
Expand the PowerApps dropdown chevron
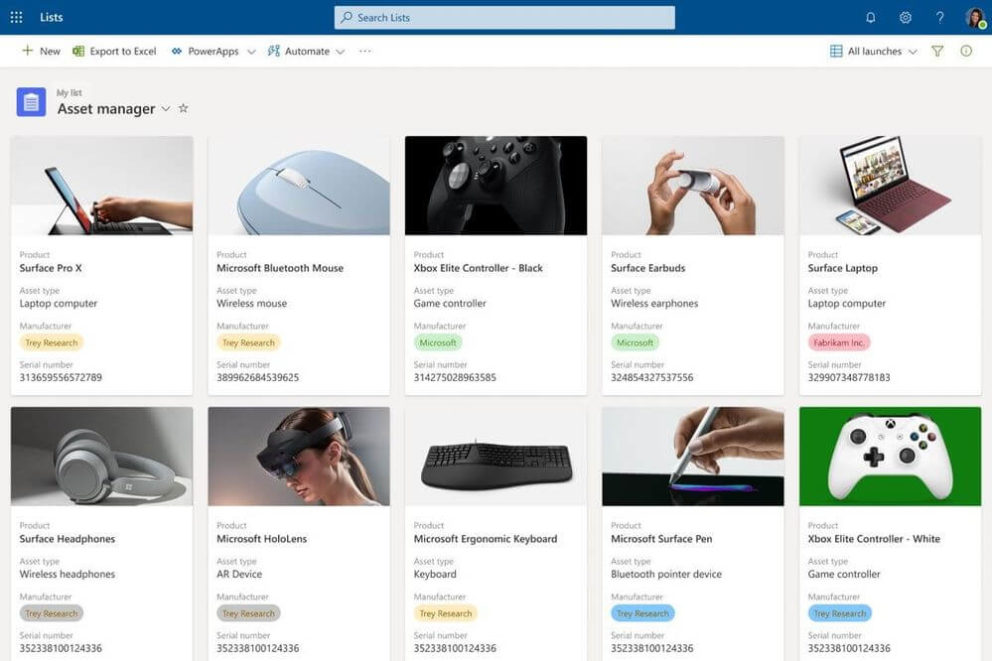(x=253, y=51)
